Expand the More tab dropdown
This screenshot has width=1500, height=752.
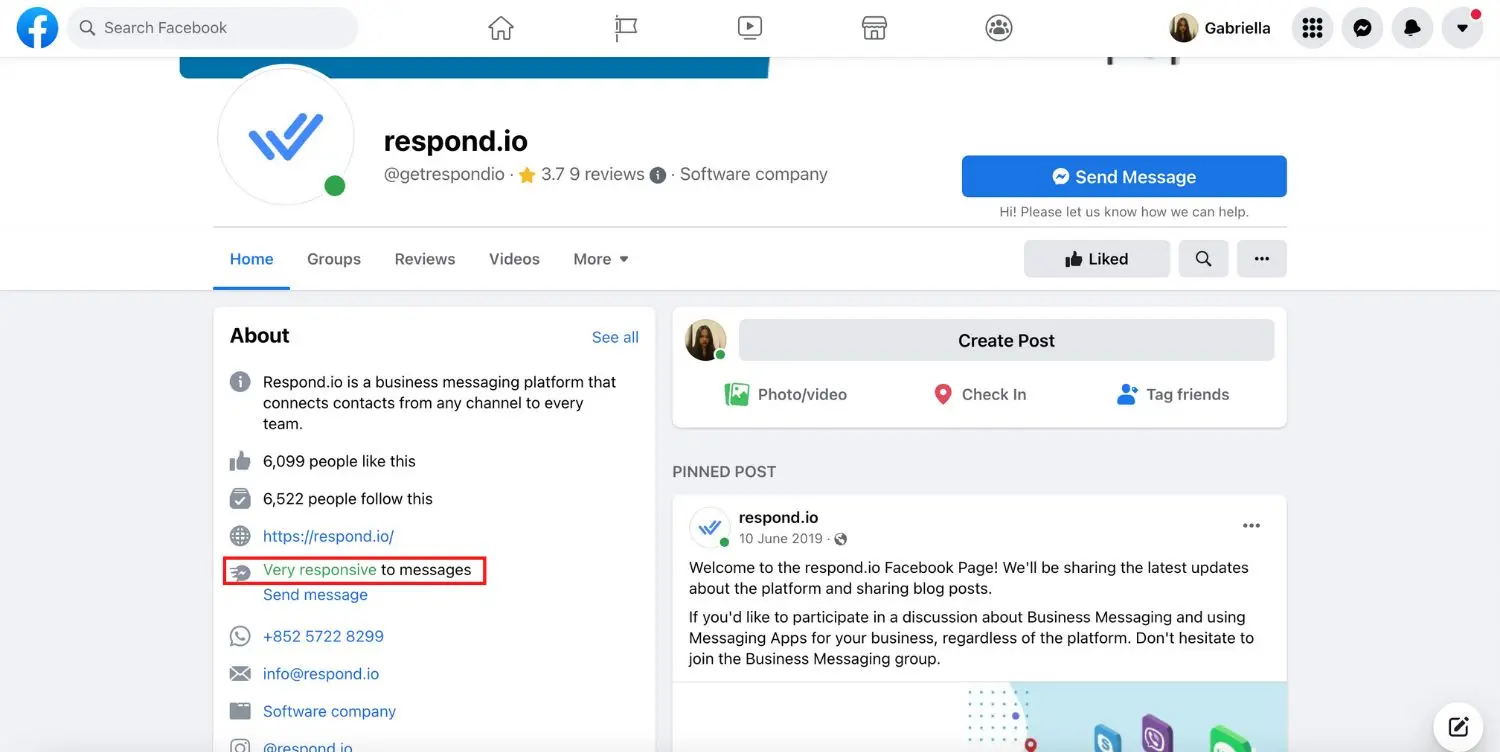(601, 259)
